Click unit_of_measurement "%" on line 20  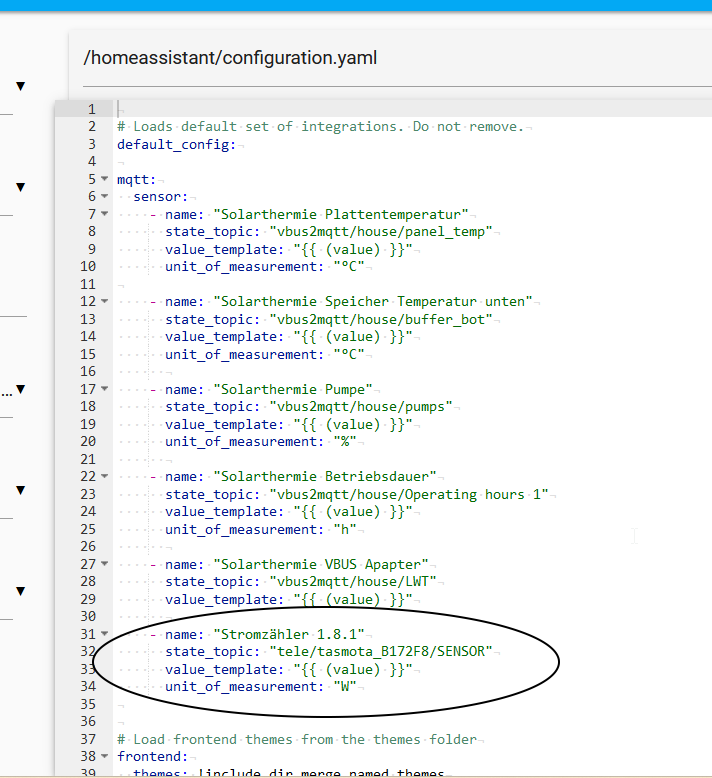[x=260, y=442]
